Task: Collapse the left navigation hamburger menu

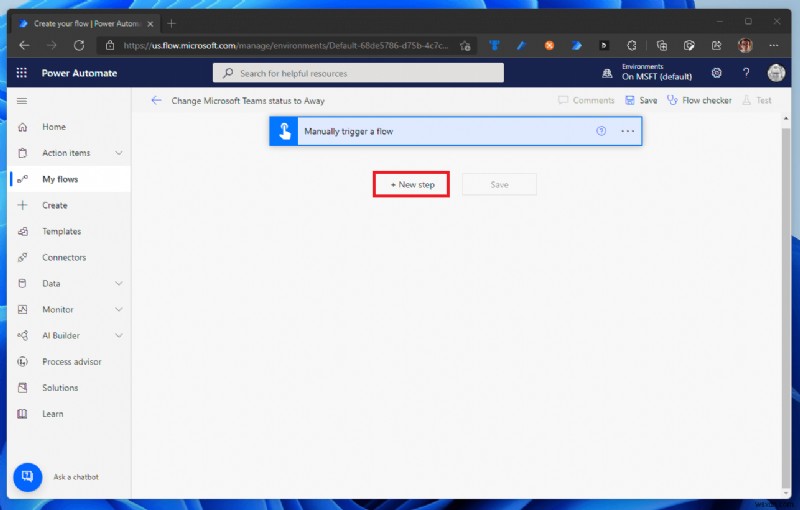Action: [22, 101]
